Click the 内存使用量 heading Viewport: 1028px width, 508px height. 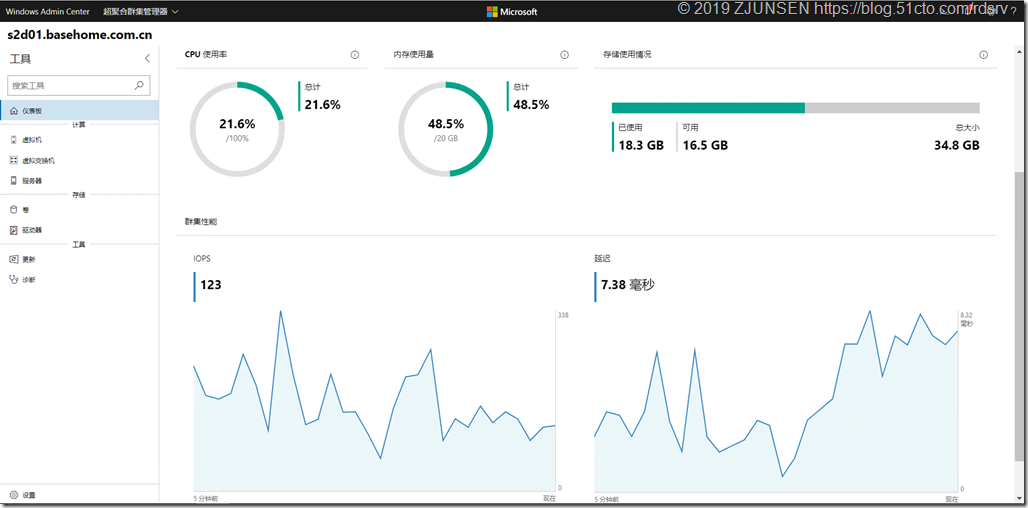tap(414, 55)
